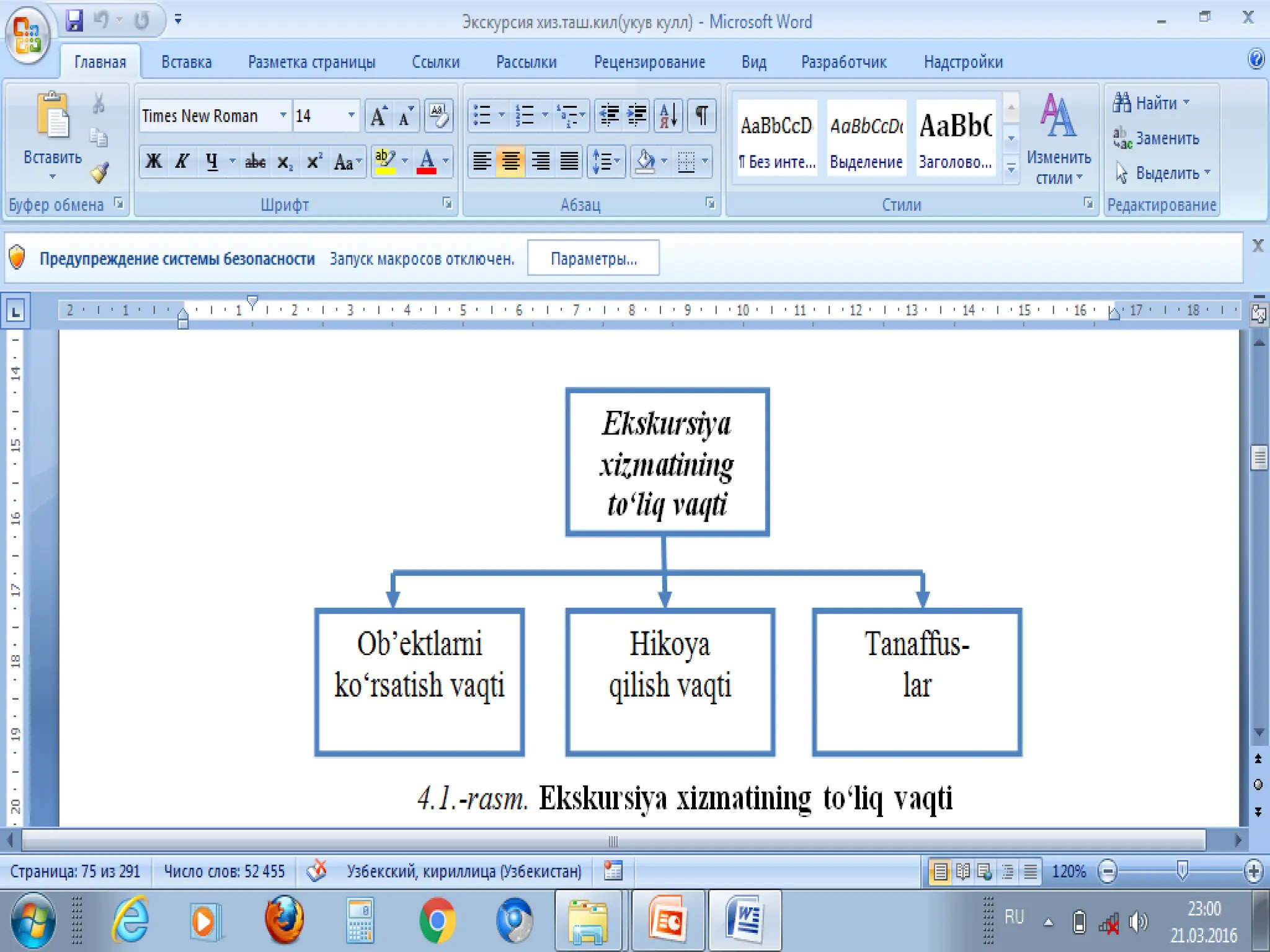Enable justify text alignment
This screenshot has width=1270, height=952.
[569, 162]
